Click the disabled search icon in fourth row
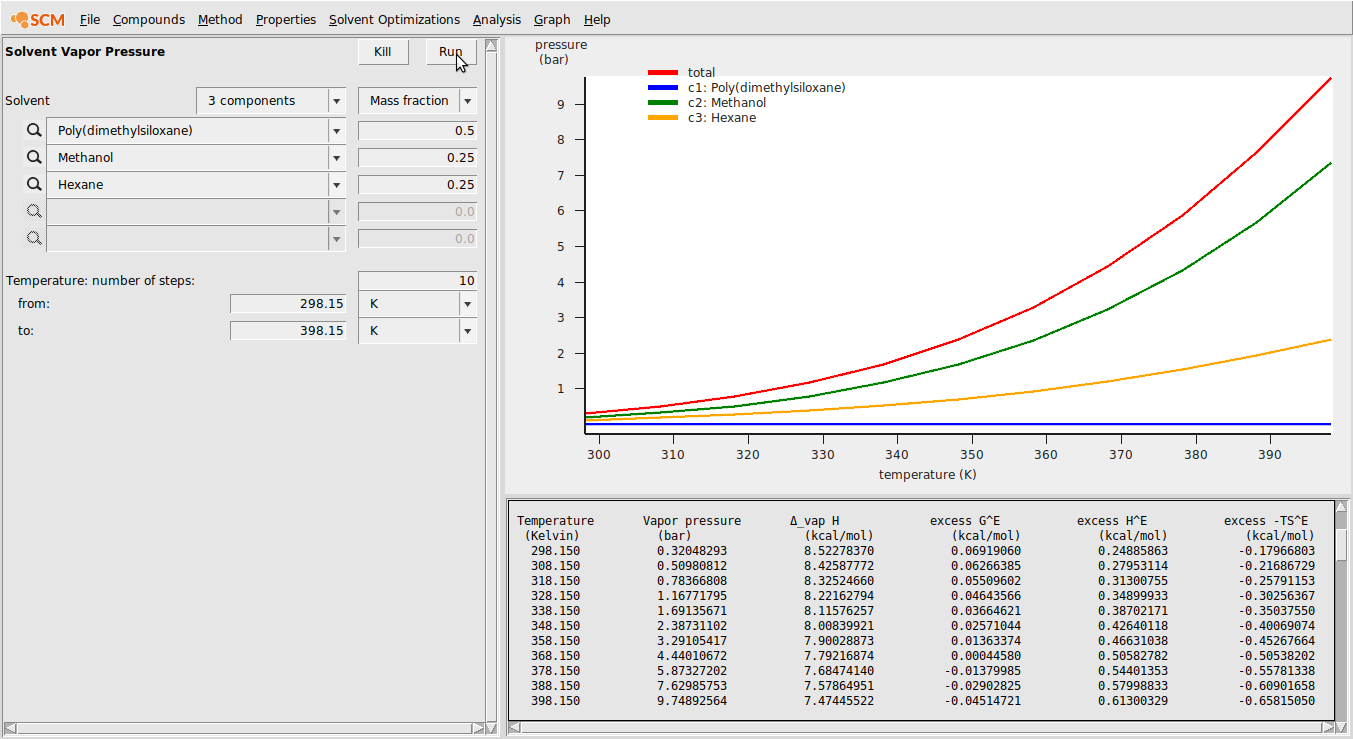 (x=34, y=212)
